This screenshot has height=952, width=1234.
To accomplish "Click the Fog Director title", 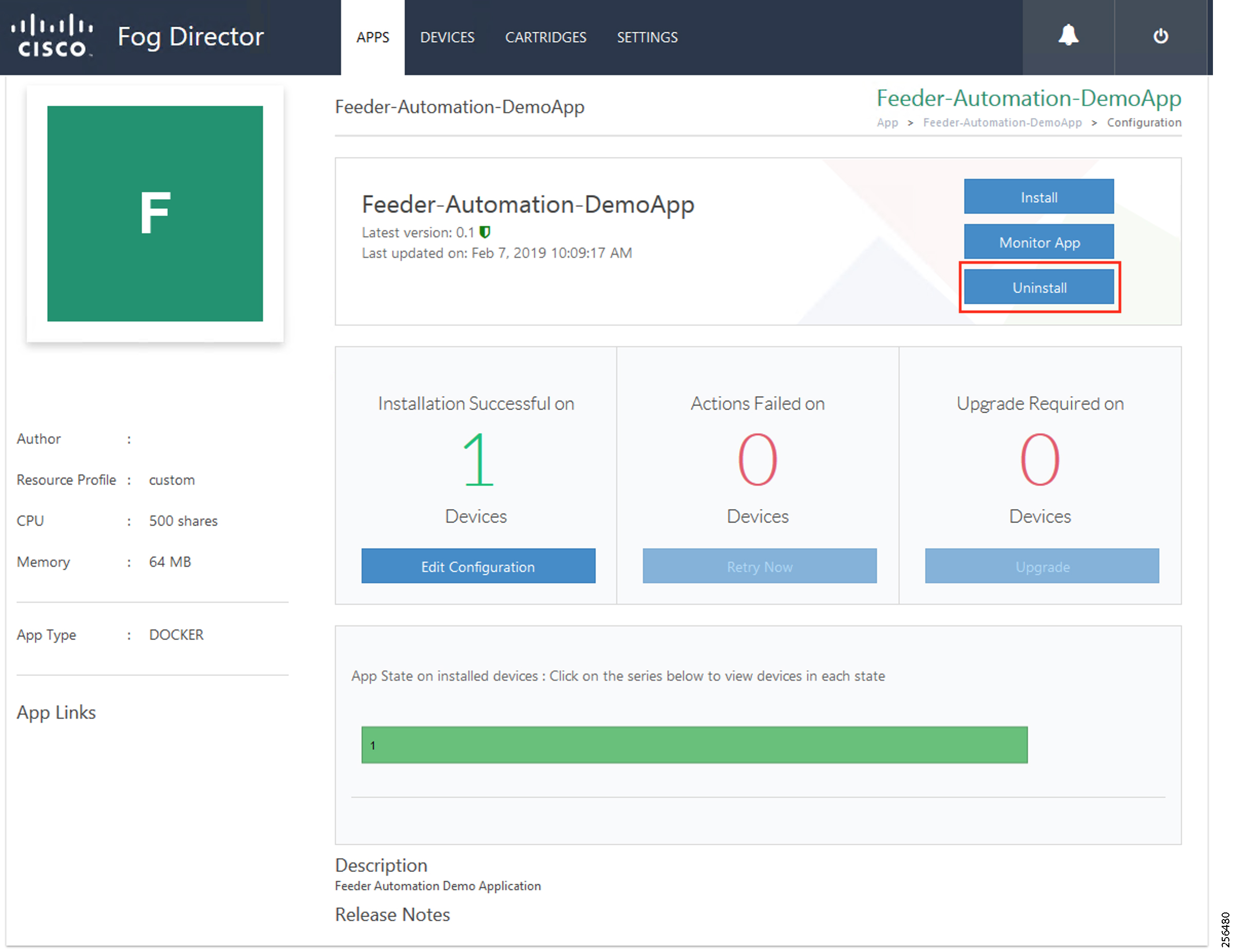I will coord(191,37).
